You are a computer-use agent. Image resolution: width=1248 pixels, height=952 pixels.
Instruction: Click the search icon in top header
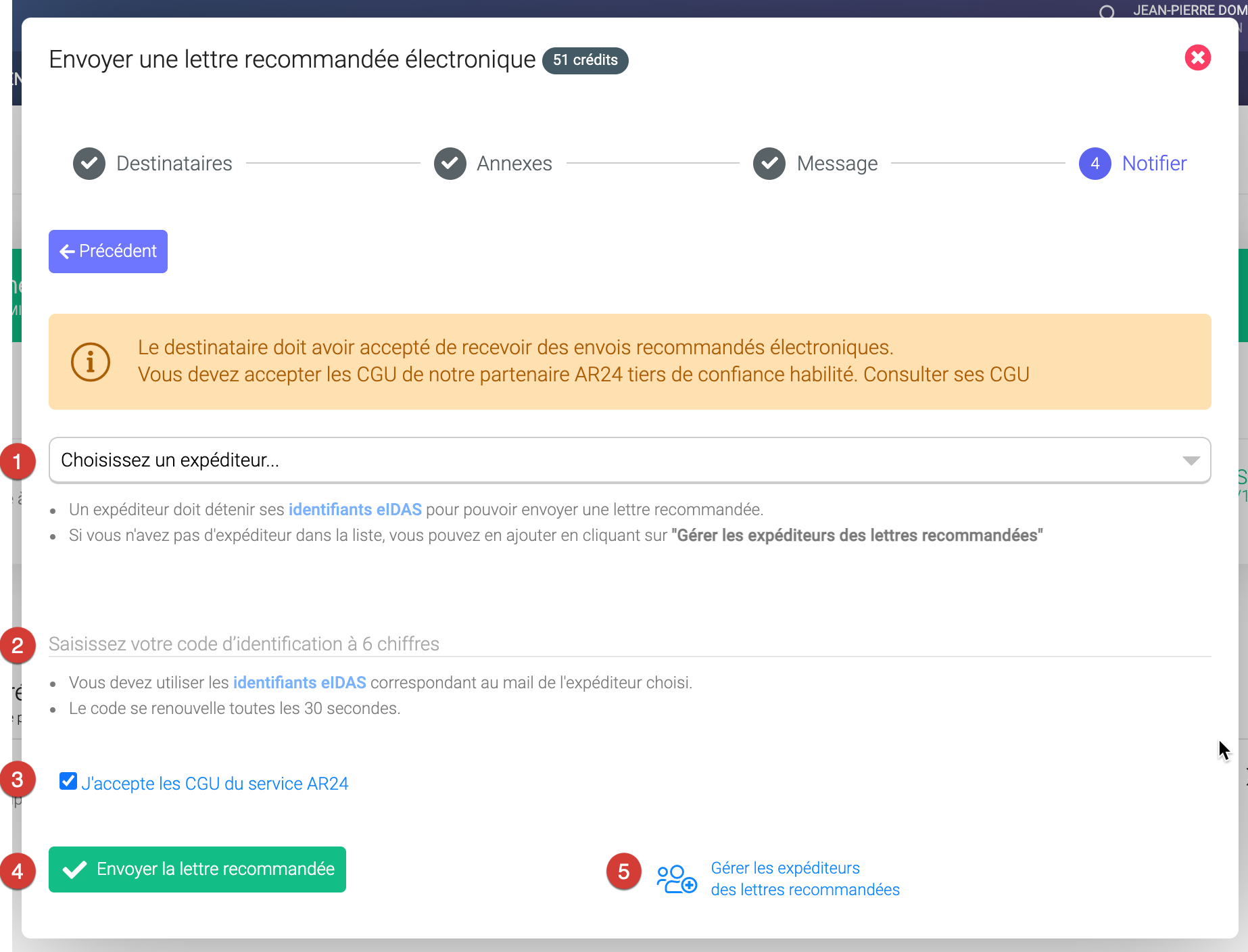pyautogui.click(x=1107, y=11)
